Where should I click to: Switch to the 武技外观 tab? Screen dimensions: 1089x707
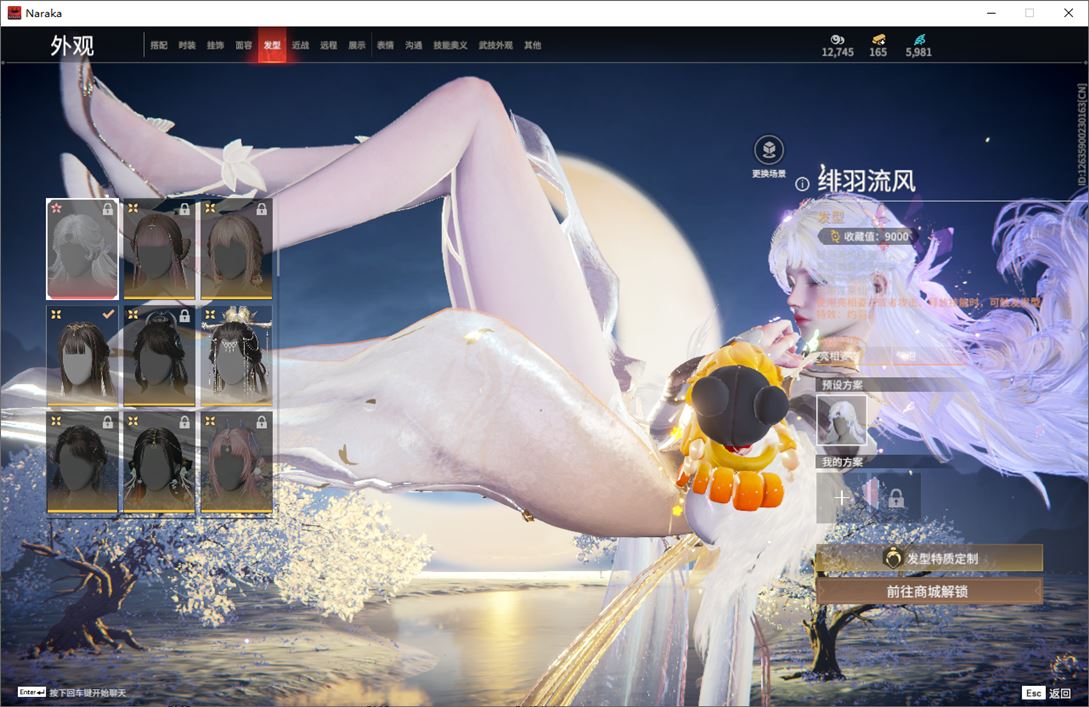pyautogui.click(x=495, y=45)
